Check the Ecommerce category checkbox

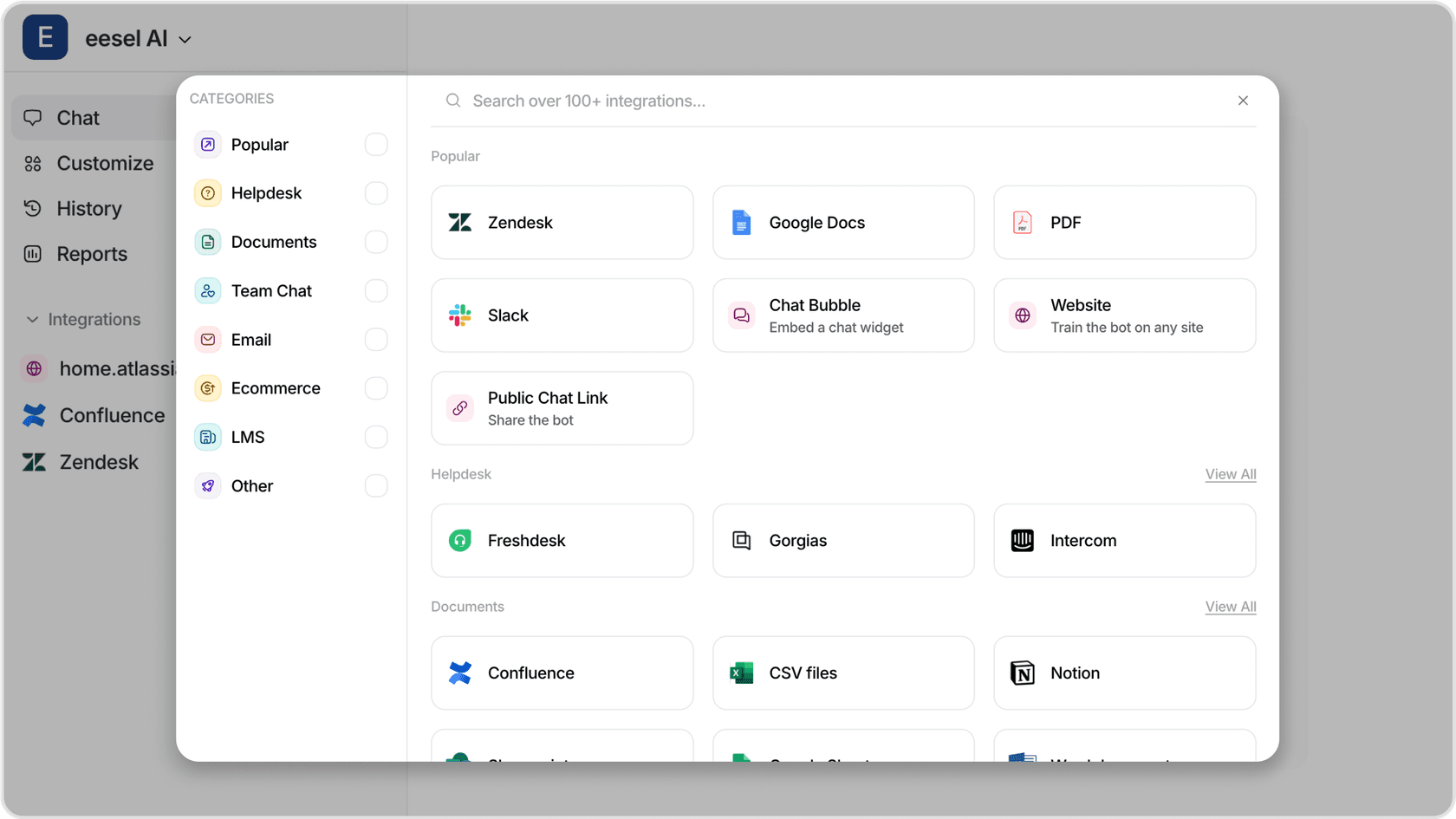[376, 388]
